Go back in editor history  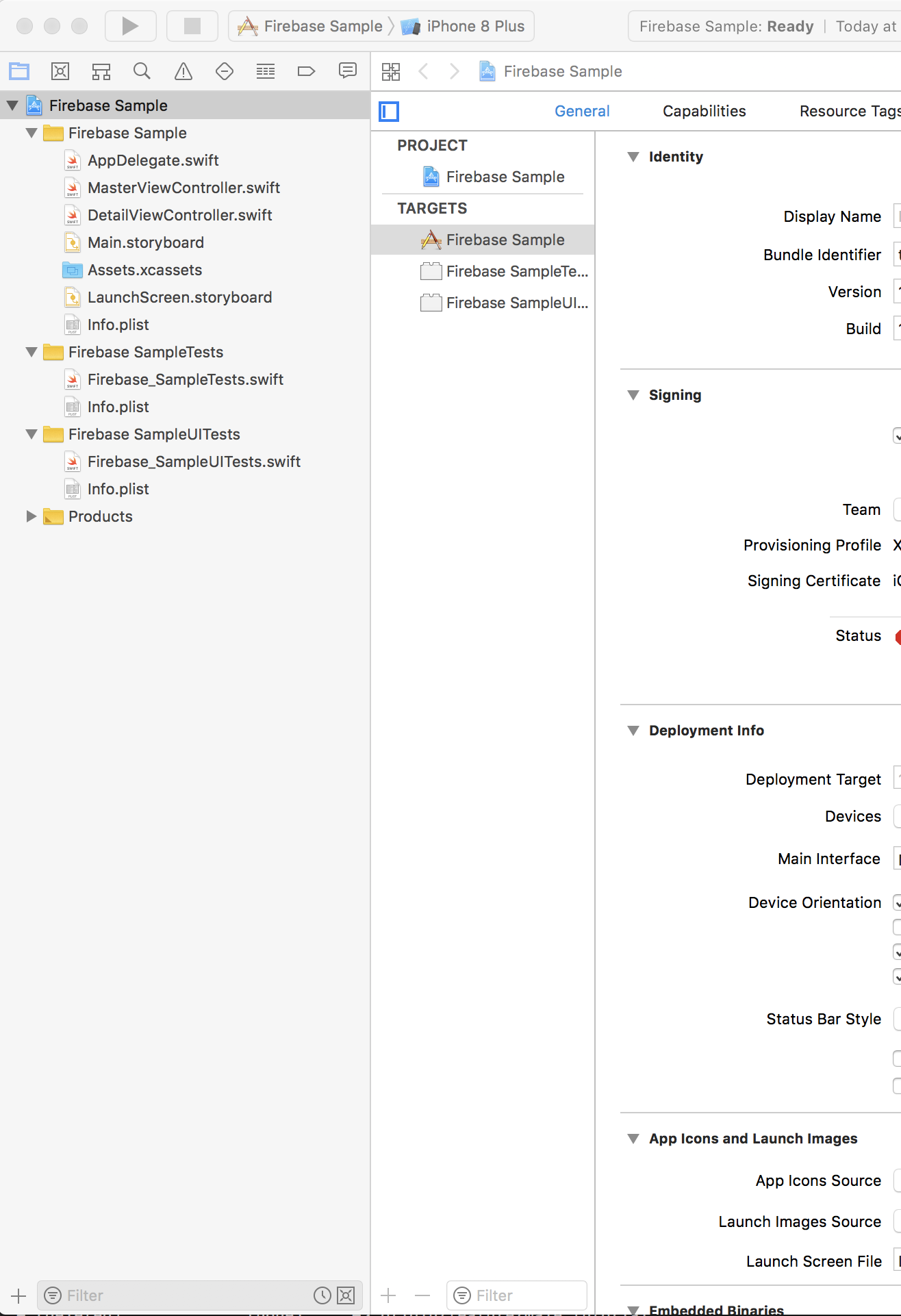coord(424,71)
